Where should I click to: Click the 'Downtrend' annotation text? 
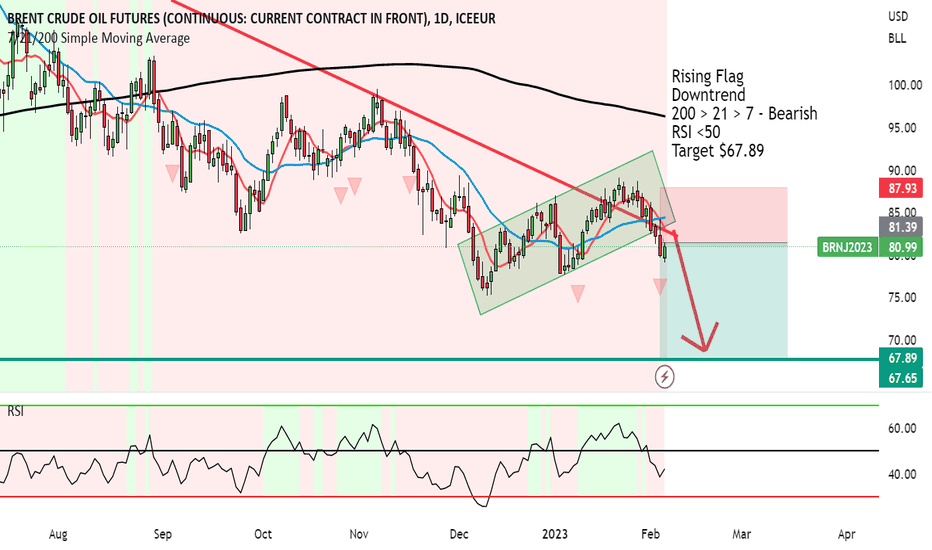point(708,95)
